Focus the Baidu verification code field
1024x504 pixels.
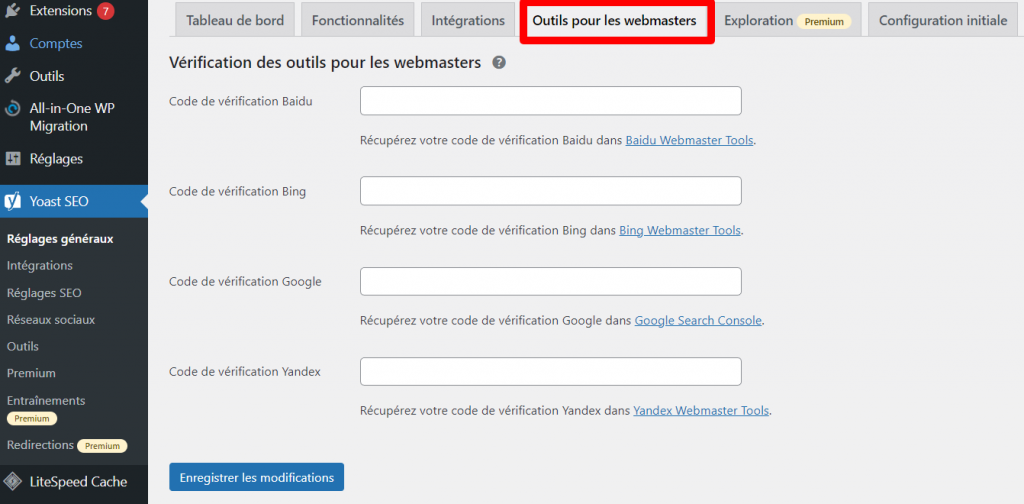click(x=550, y=101)
